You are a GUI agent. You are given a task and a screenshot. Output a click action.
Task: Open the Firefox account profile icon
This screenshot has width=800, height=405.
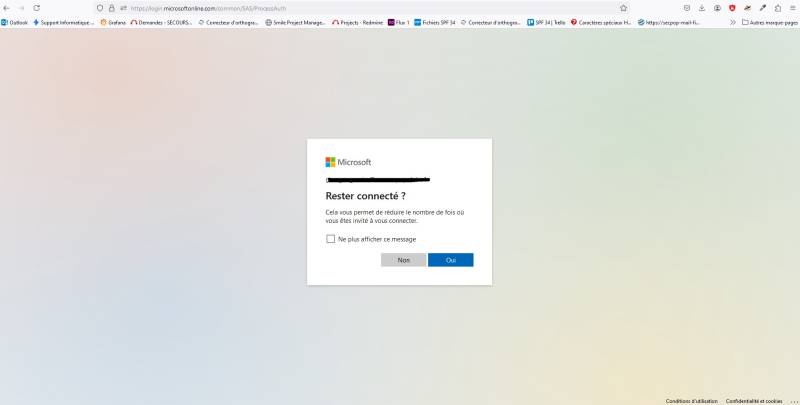point(717,8)
